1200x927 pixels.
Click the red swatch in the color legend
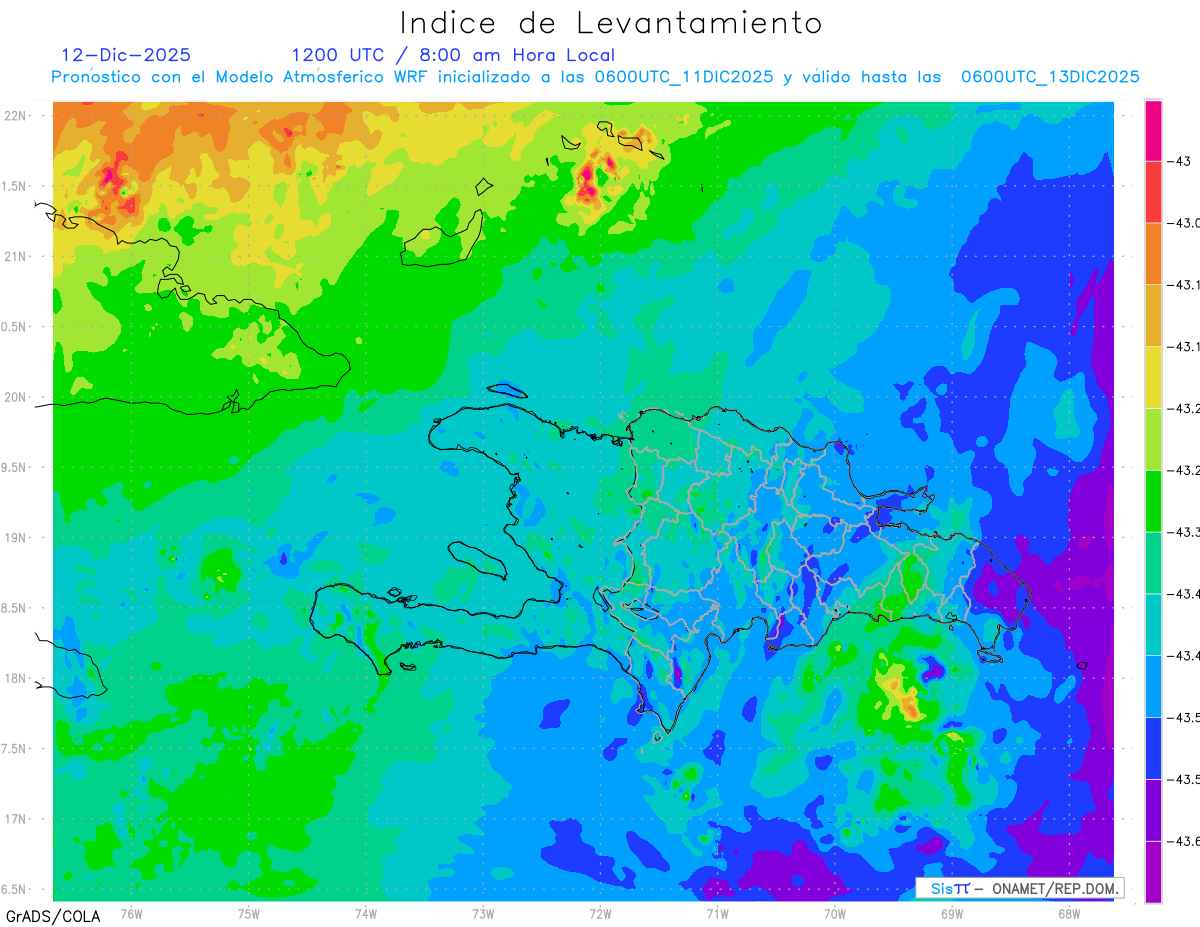1153,192
